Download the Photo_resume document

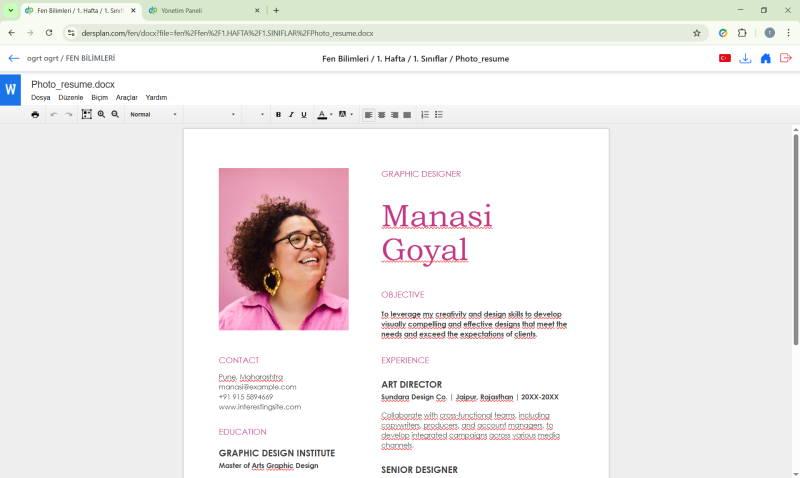pyautogui.click(x=745, y=59)
